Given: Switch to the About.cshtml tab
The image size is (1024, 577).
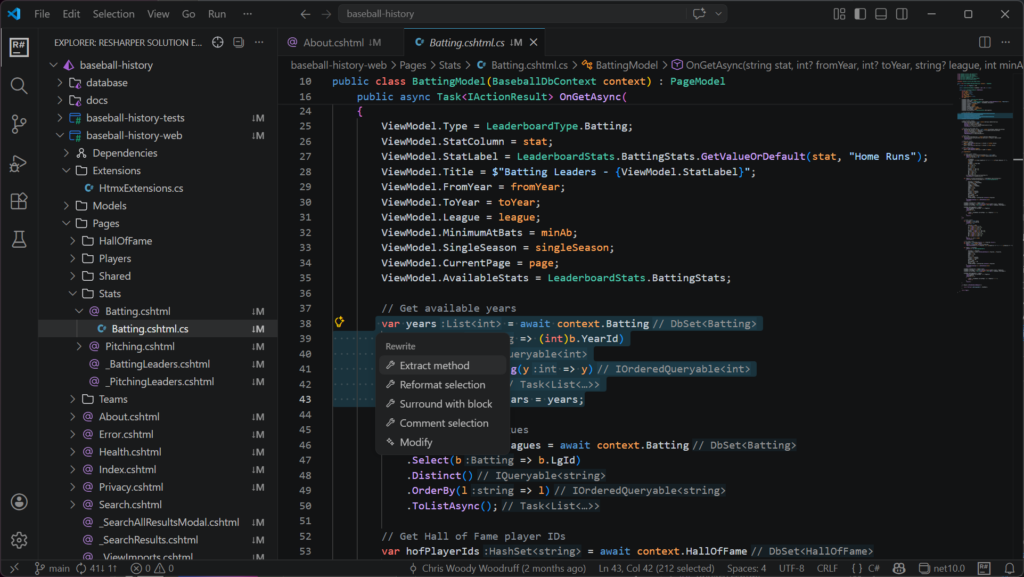Looking at the screenshot, I should pos(332,43).
